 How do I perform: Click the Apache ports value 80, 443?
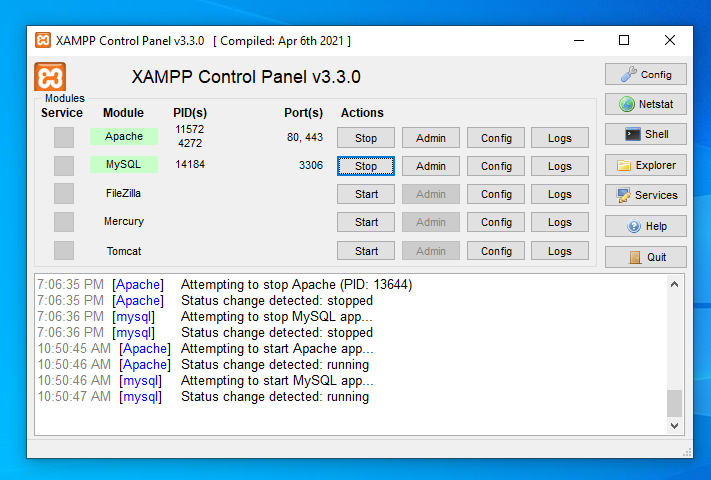click(x=305, y=137)
